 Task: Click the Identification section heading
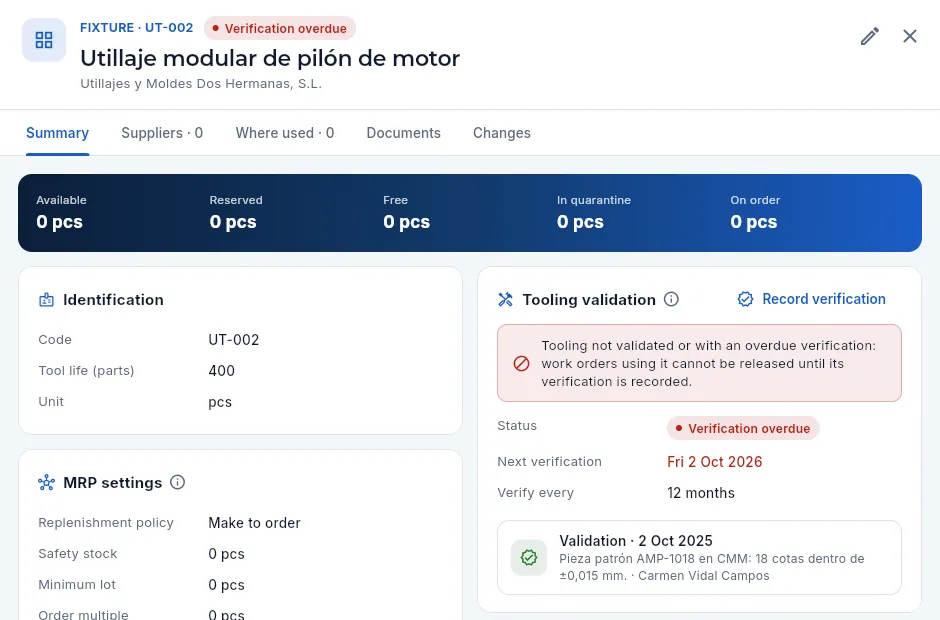[x=113, y=300]
